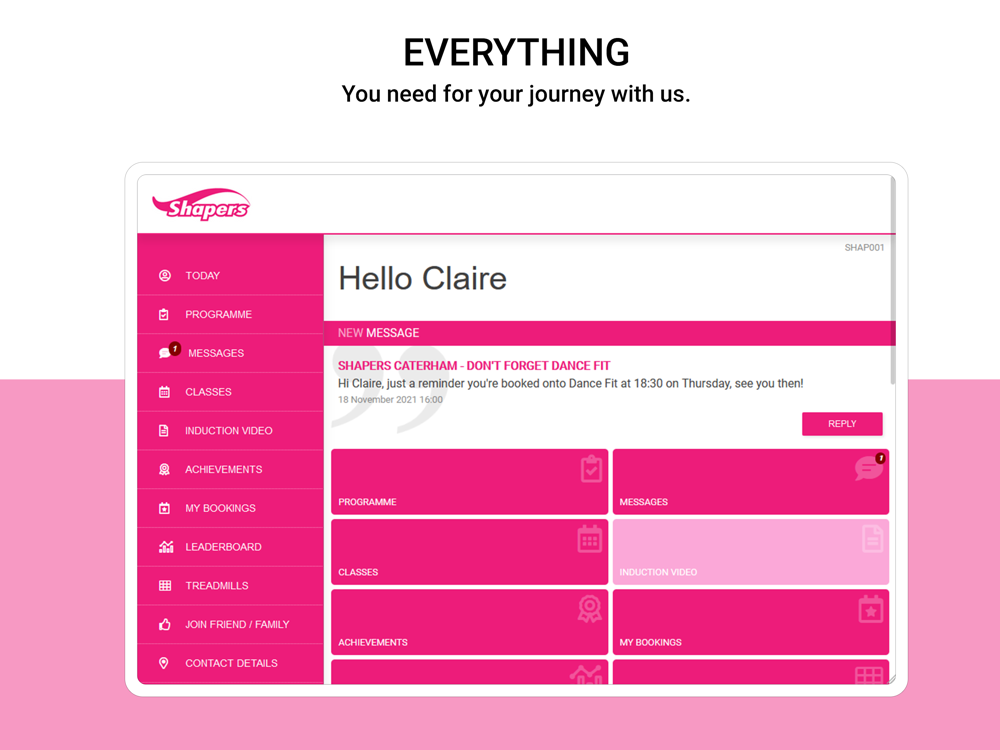1000x750 pixels.
Task: Show the Leaderboard from the sidebar
Action: pyautogui.click(x=230, y=547)
